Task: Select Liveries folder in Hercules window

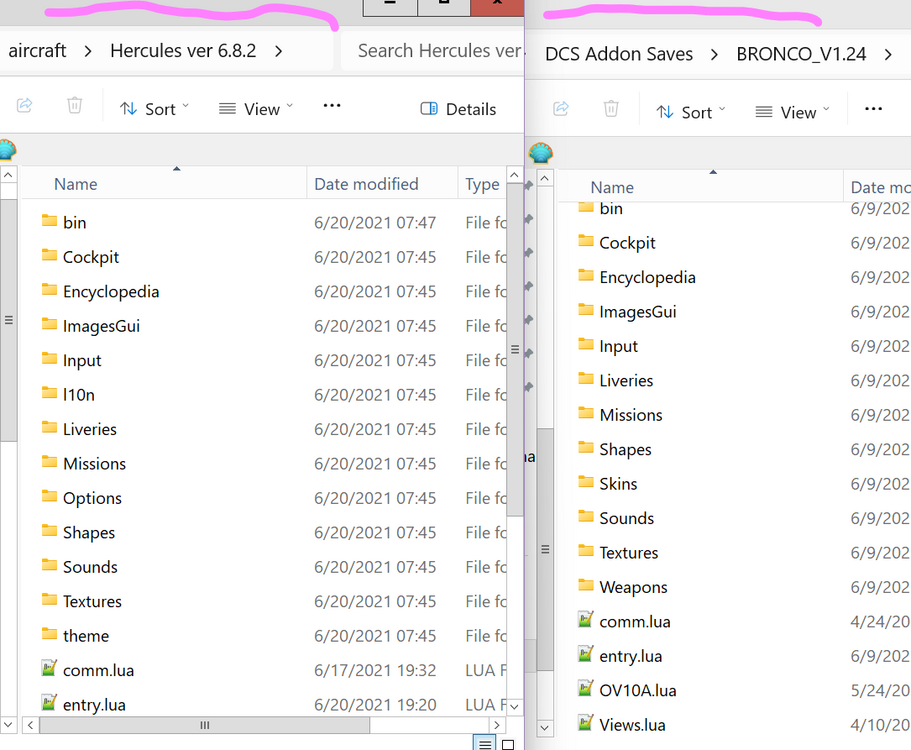Action: coord(89,429)
